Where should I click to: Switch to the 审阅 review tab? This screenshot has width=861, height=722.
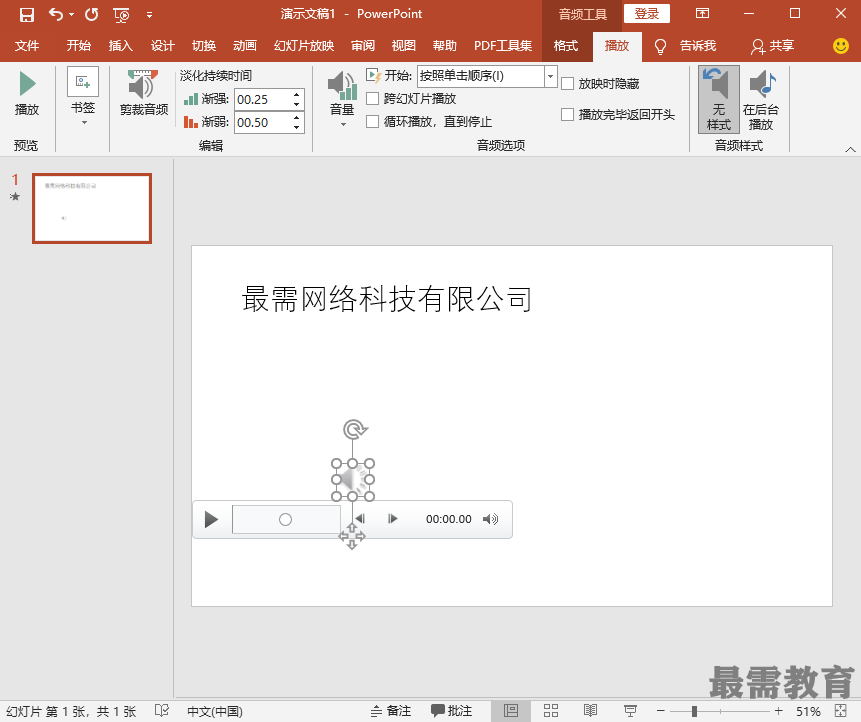pos(363,46)
